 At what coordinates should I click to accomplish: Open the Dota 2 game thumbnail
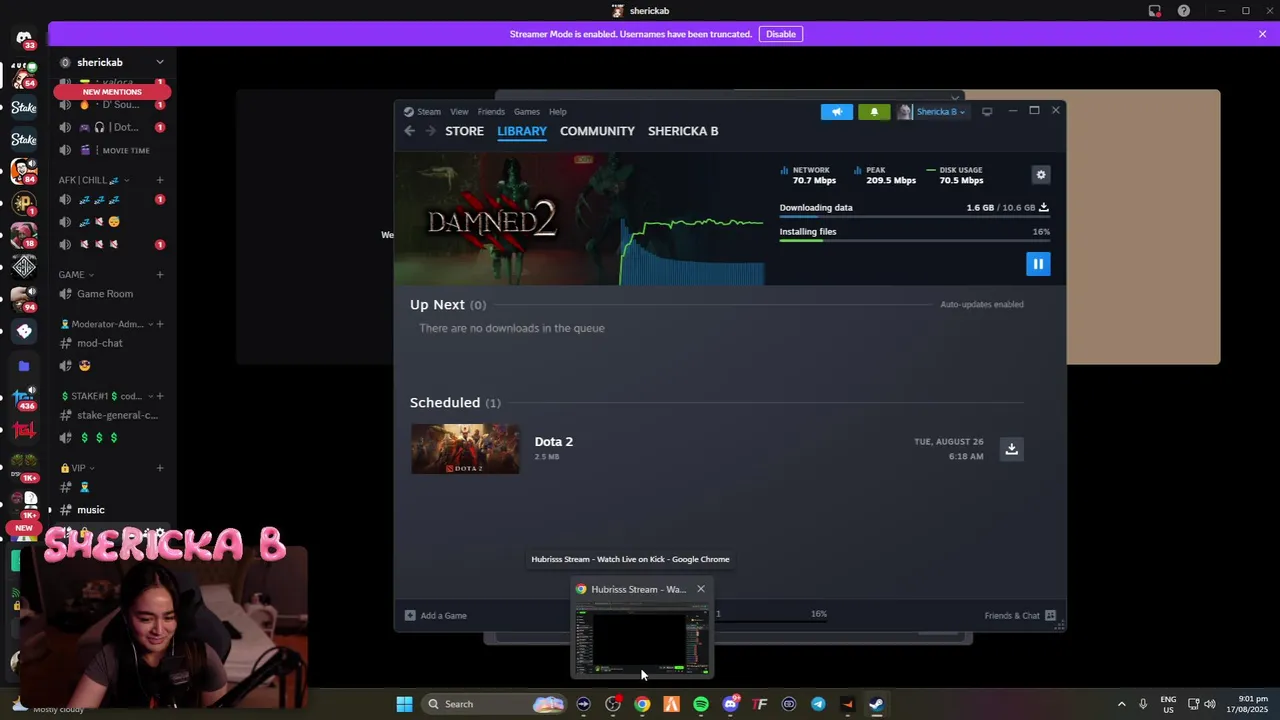point(465,449)
